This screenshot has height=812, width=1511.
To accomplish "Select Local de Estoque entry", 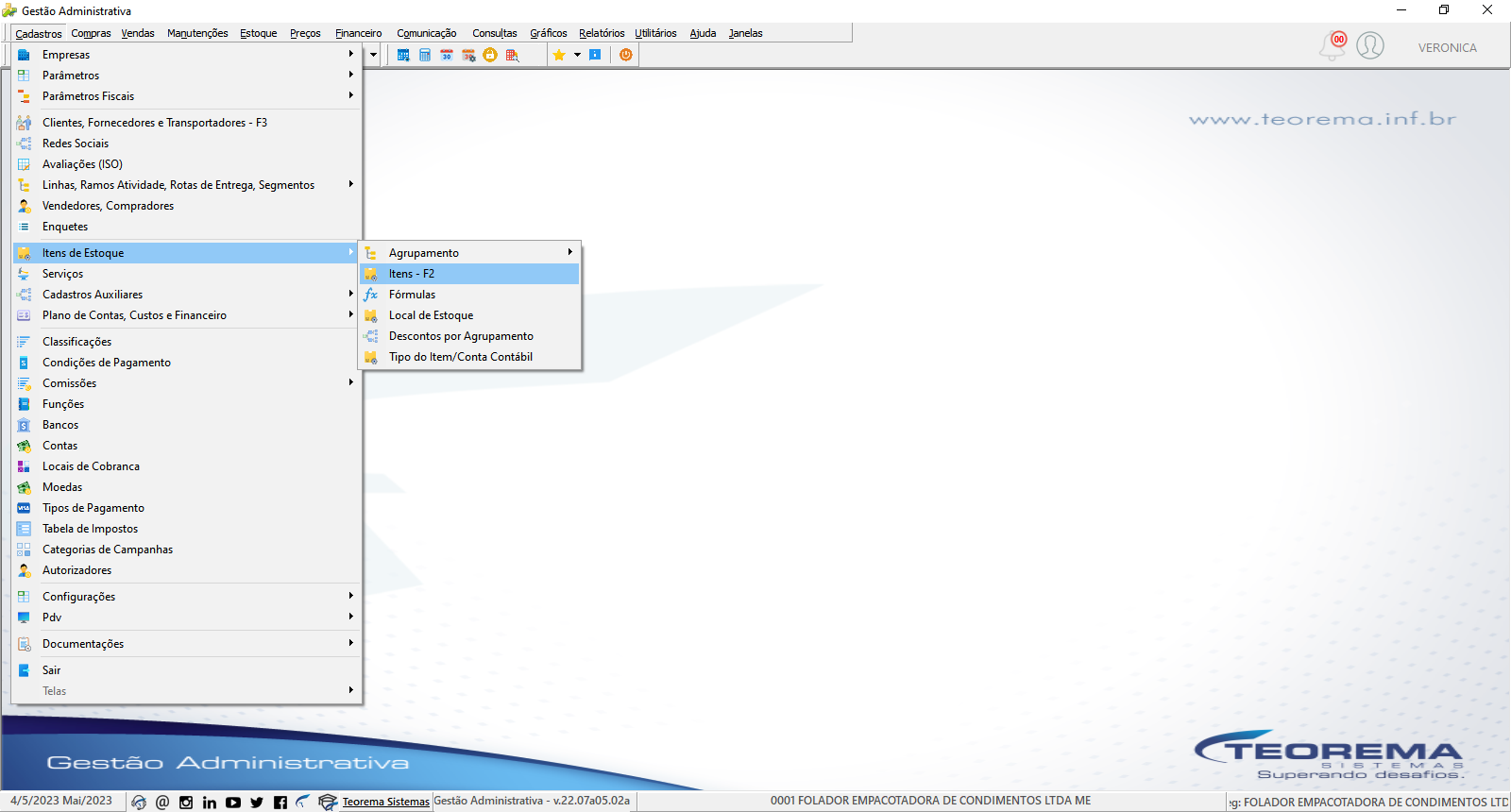I will (x=469, y=315).
